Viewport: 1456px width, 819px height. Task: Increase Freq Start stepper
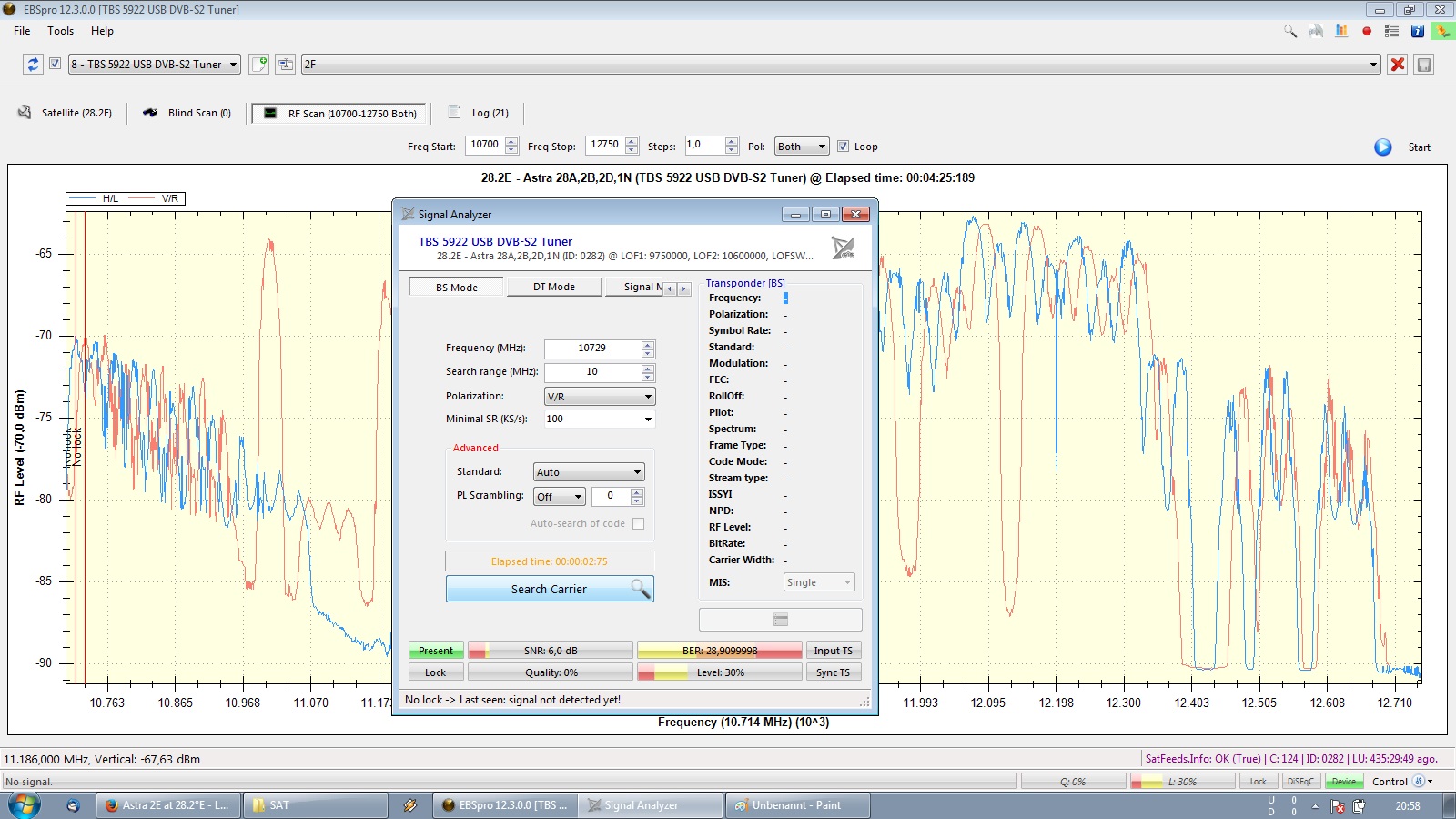(x=511, y=141)
